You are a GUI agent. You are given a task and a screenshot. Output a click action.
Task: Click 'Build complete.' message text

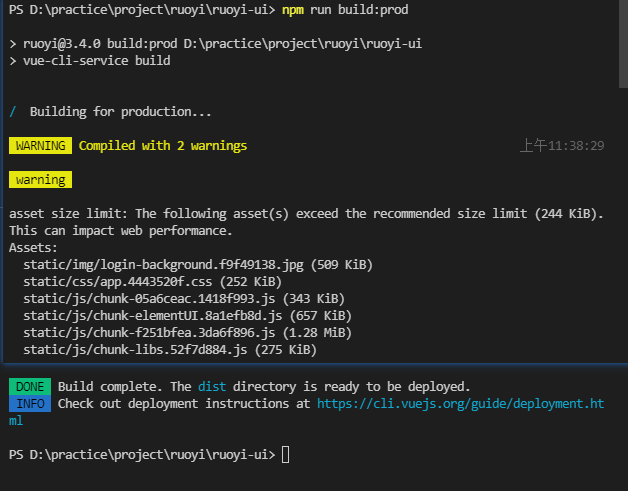[x=110, y=386]
